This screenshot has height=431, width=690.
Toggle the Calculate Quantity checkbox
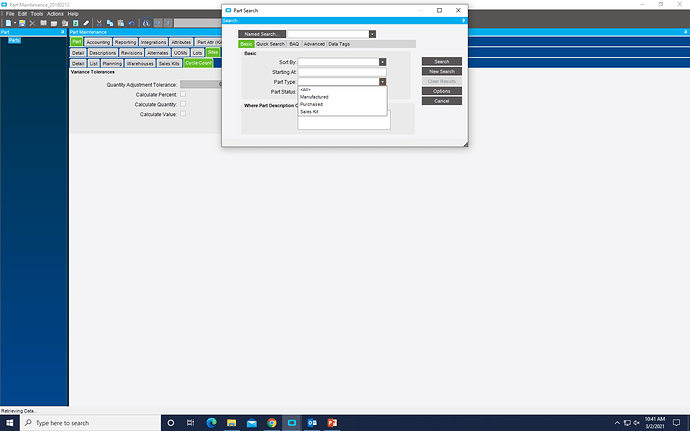point(183,104)
